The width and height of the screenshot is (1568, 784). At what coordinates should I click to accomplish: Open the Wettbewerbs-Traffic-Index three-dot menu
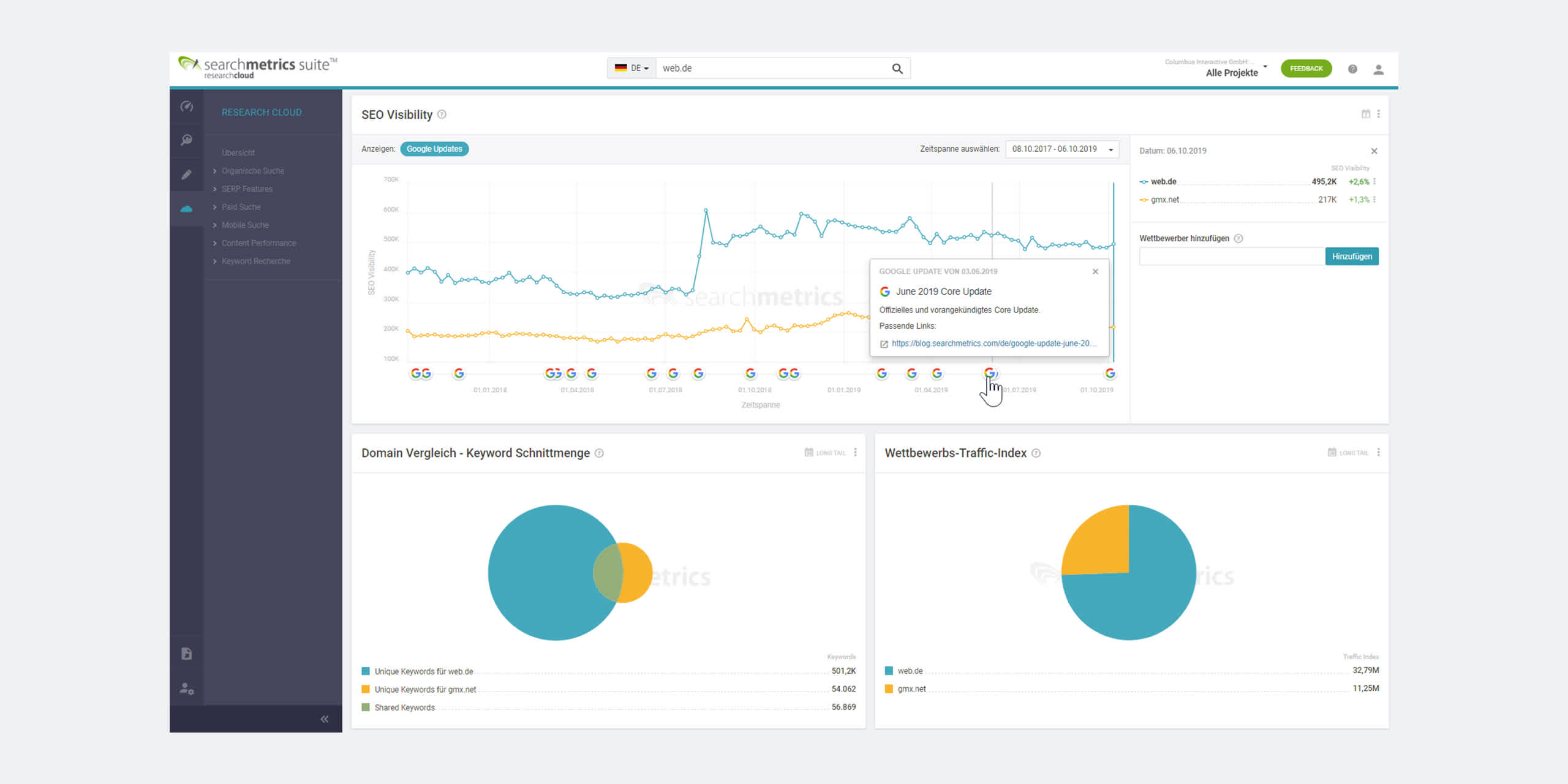tap(1378, 453)
